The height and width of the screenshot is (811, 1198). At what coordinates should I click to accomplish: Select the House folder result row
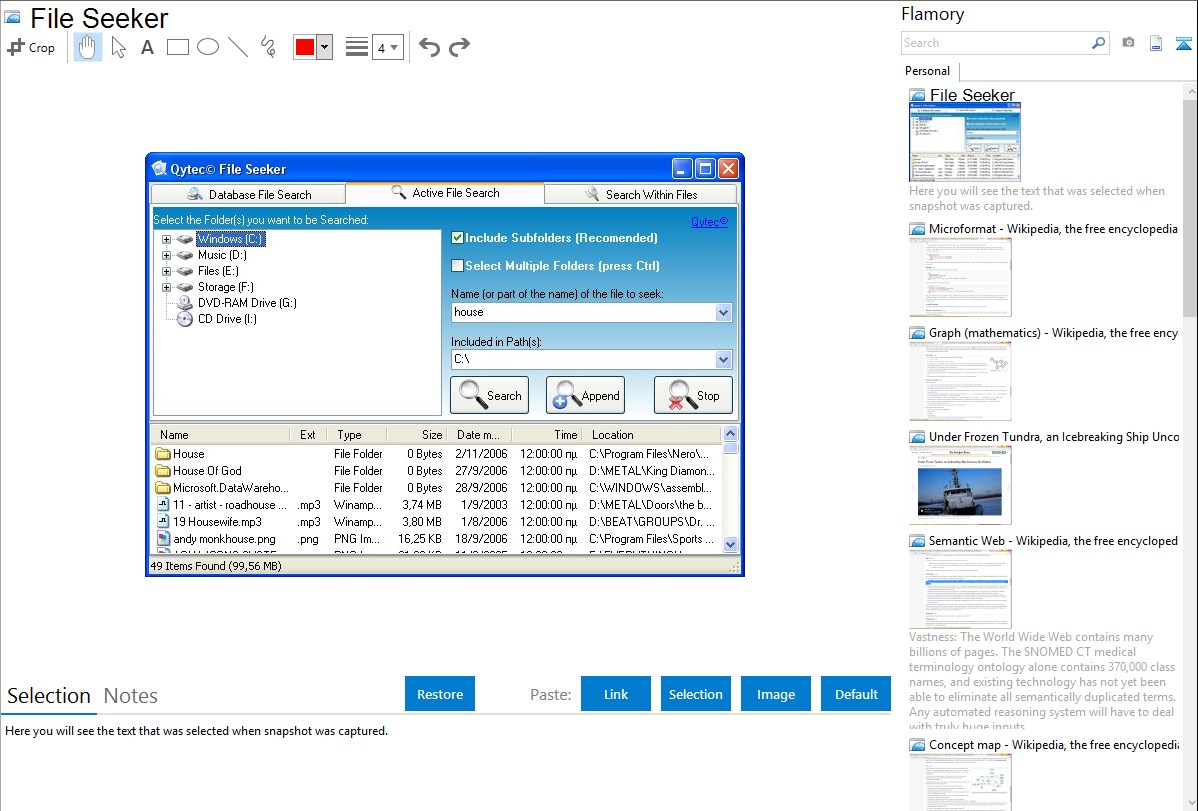pos(436,454)
